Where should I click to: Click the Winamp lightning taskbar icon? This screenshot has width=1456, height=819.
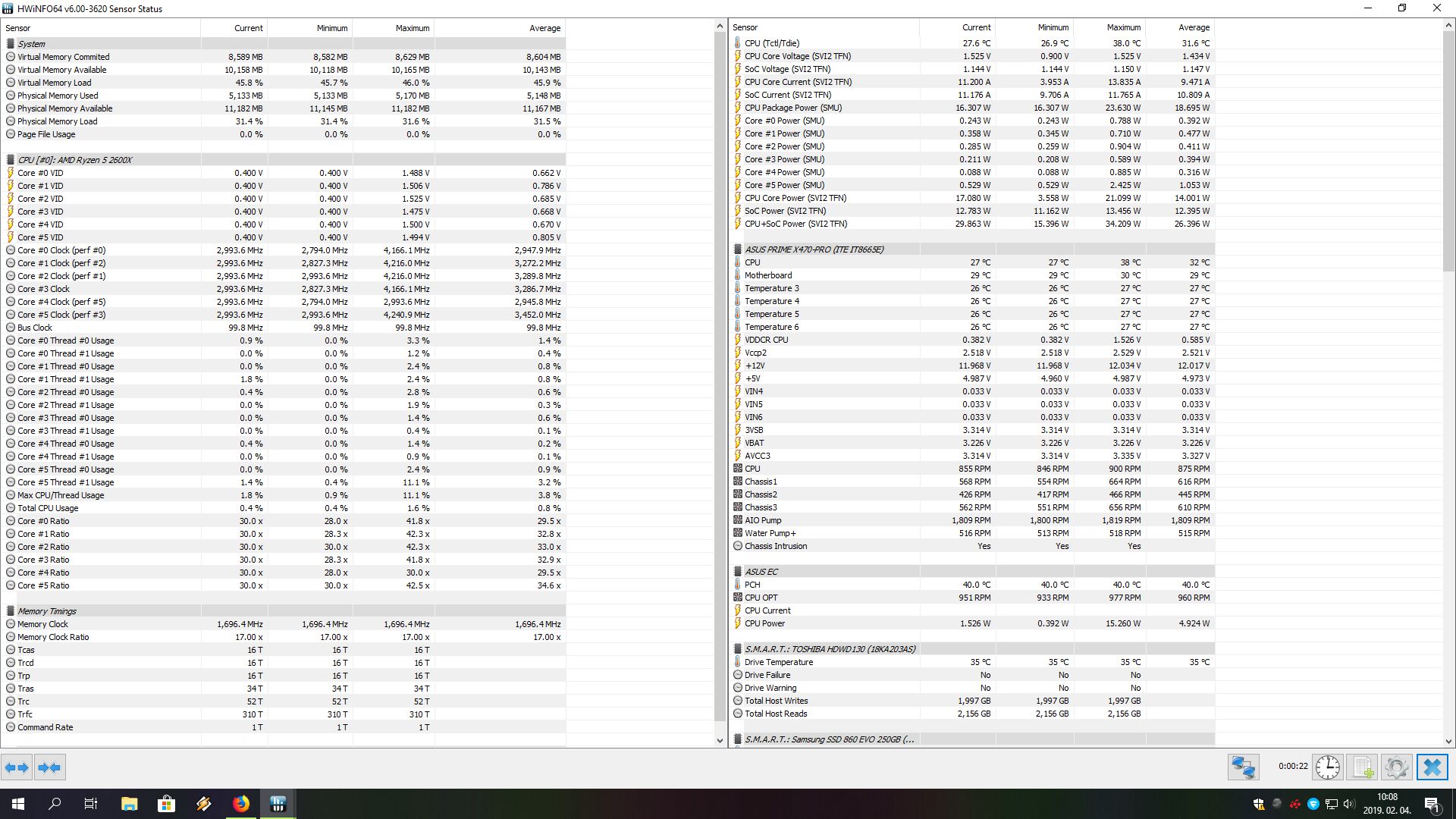[203, 804]
